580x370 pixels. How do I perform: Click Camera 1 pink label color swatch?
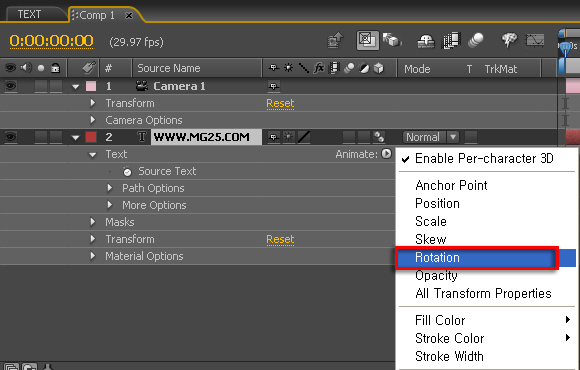tap(91, 86)
